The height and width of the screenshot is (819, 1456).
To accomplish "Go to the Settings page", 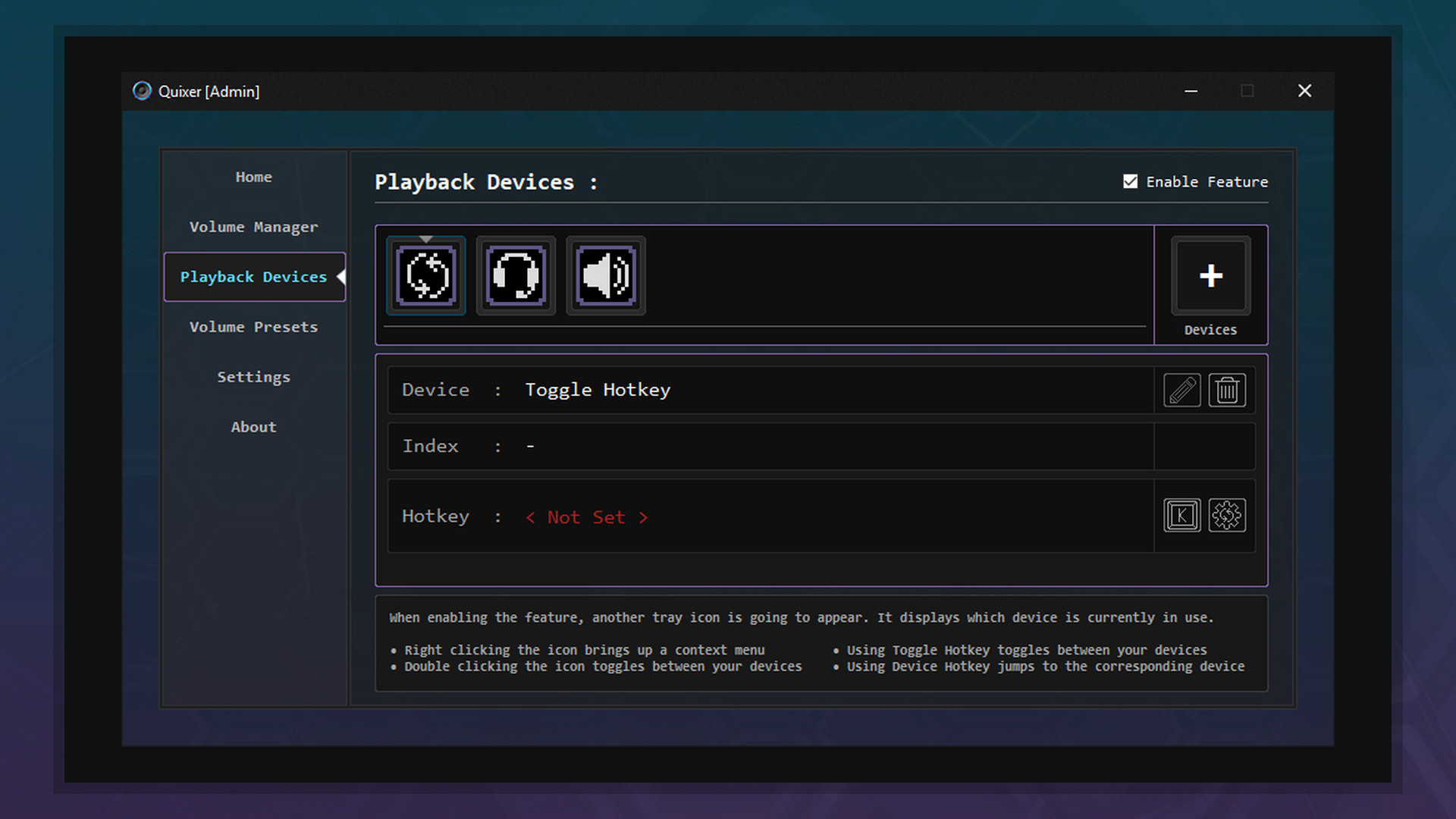I will tap(253, 377).
